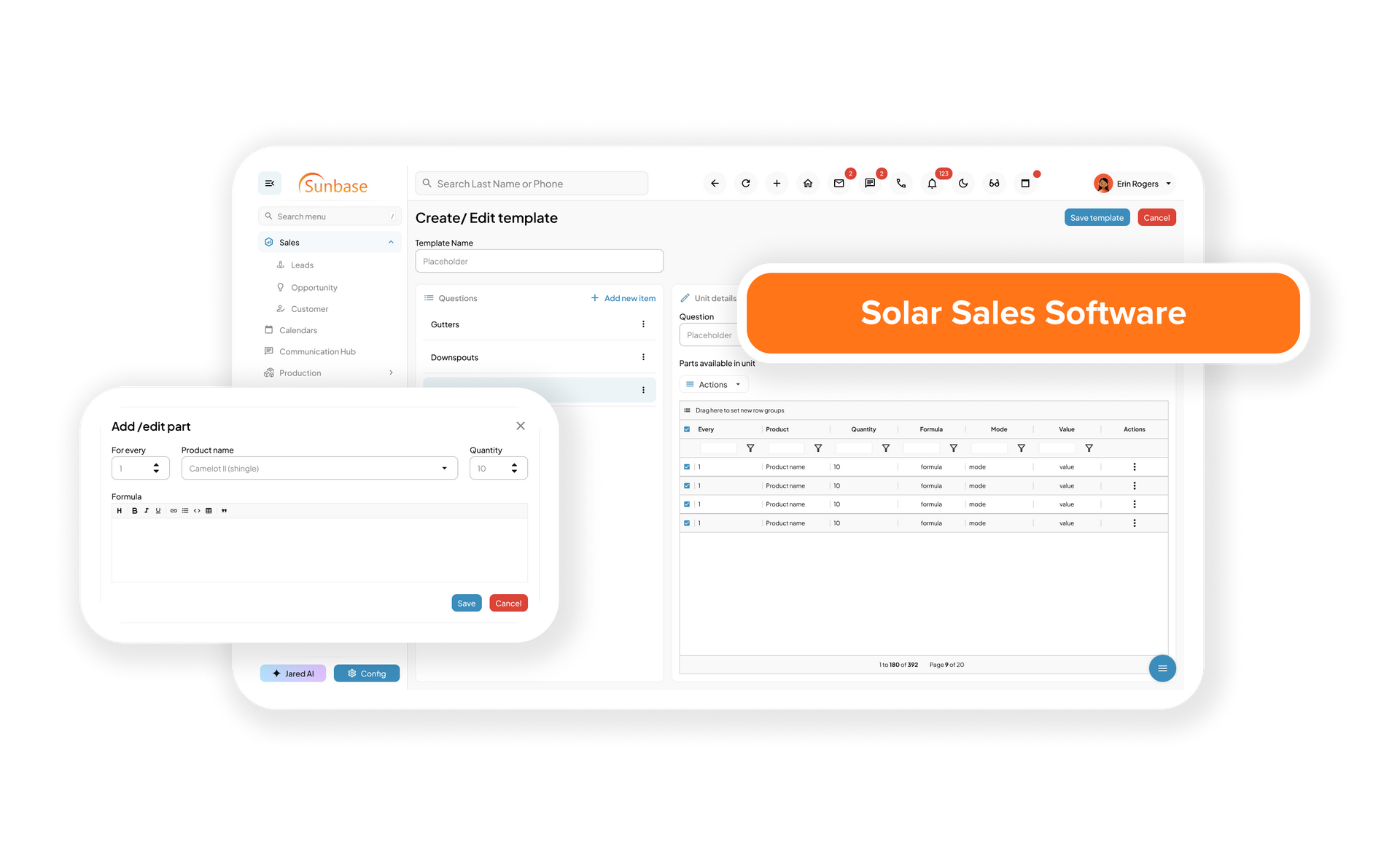1400x855 pixels.
Task: Open the Communication Hub inbox icon with 2 notifications
Action: 839,183
